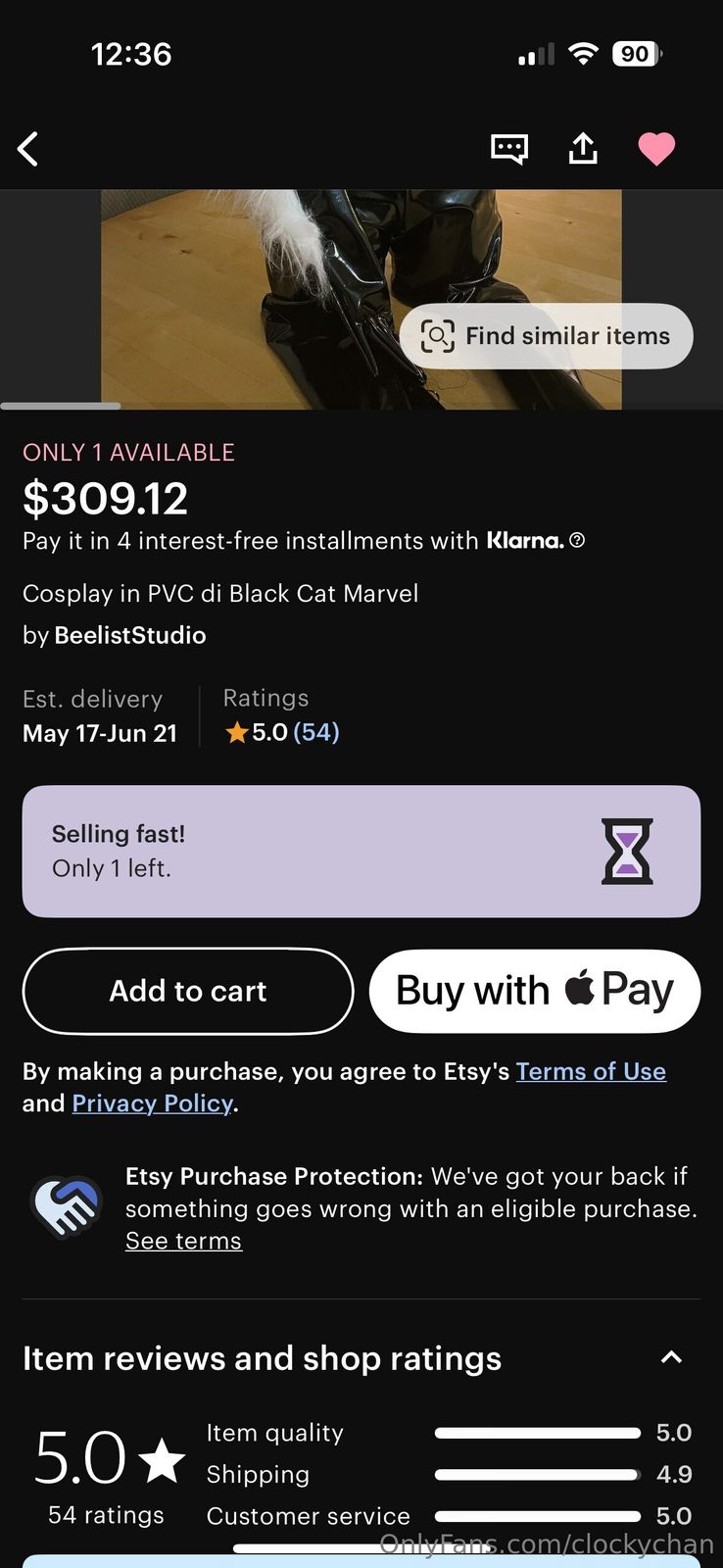This screenshot has height=1568, width=723.
Task: Toggle the pink favorite heart
Action: (x=656, y=149)
